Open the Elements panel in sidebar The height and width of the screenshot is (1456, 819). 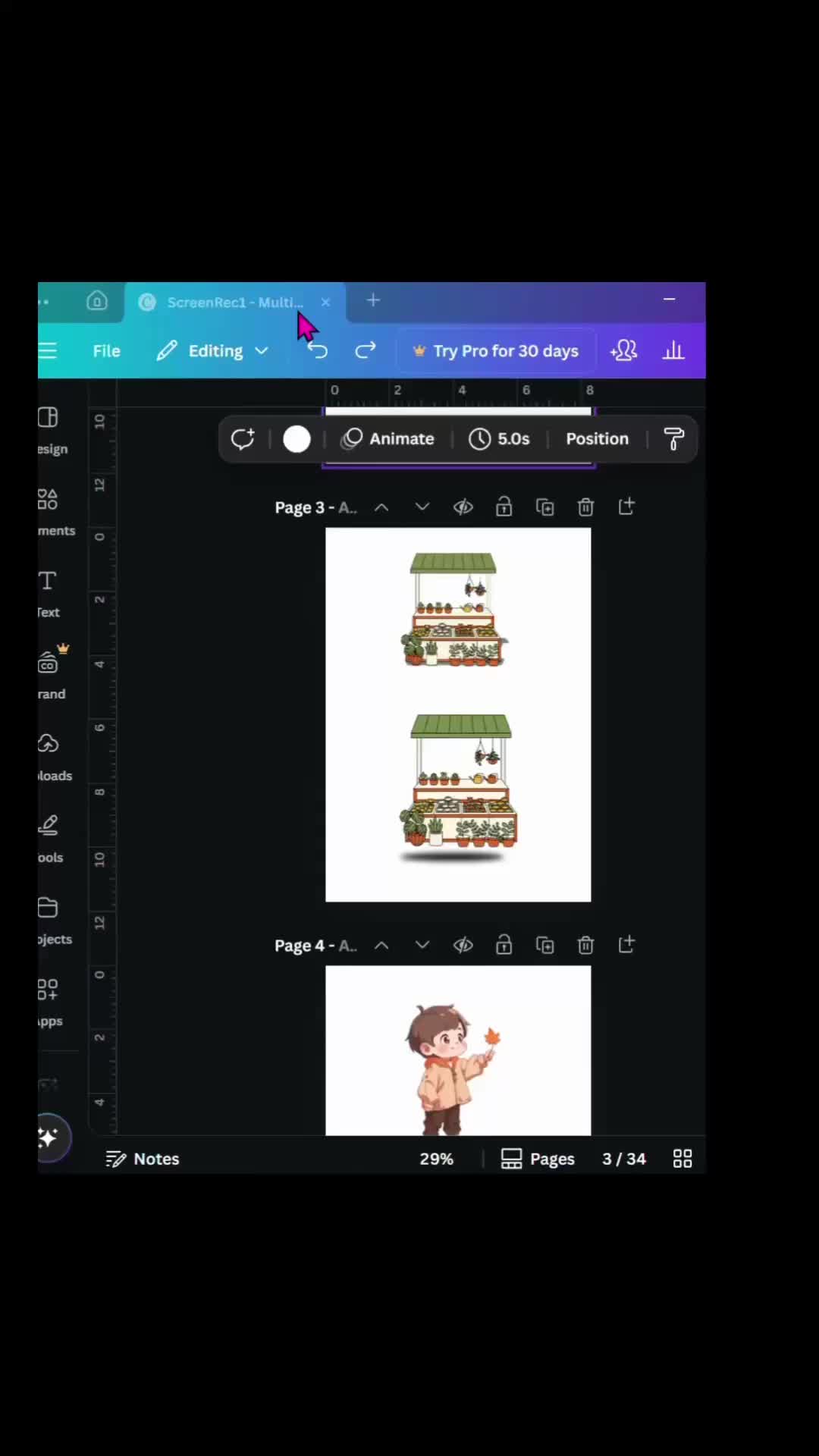pos(55,513)
